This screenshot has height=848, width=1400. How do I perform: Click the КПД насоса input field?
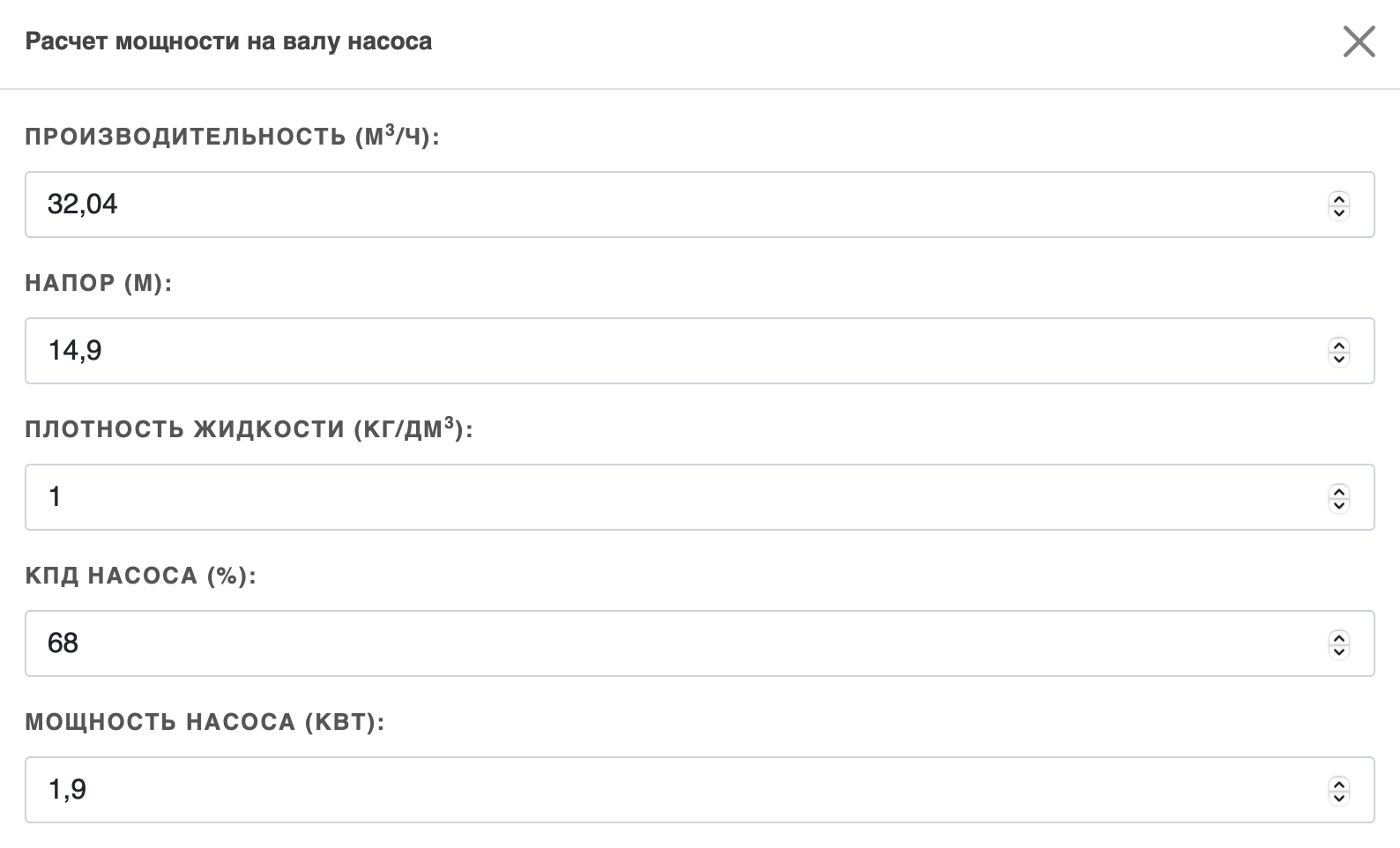pos(670,643)
